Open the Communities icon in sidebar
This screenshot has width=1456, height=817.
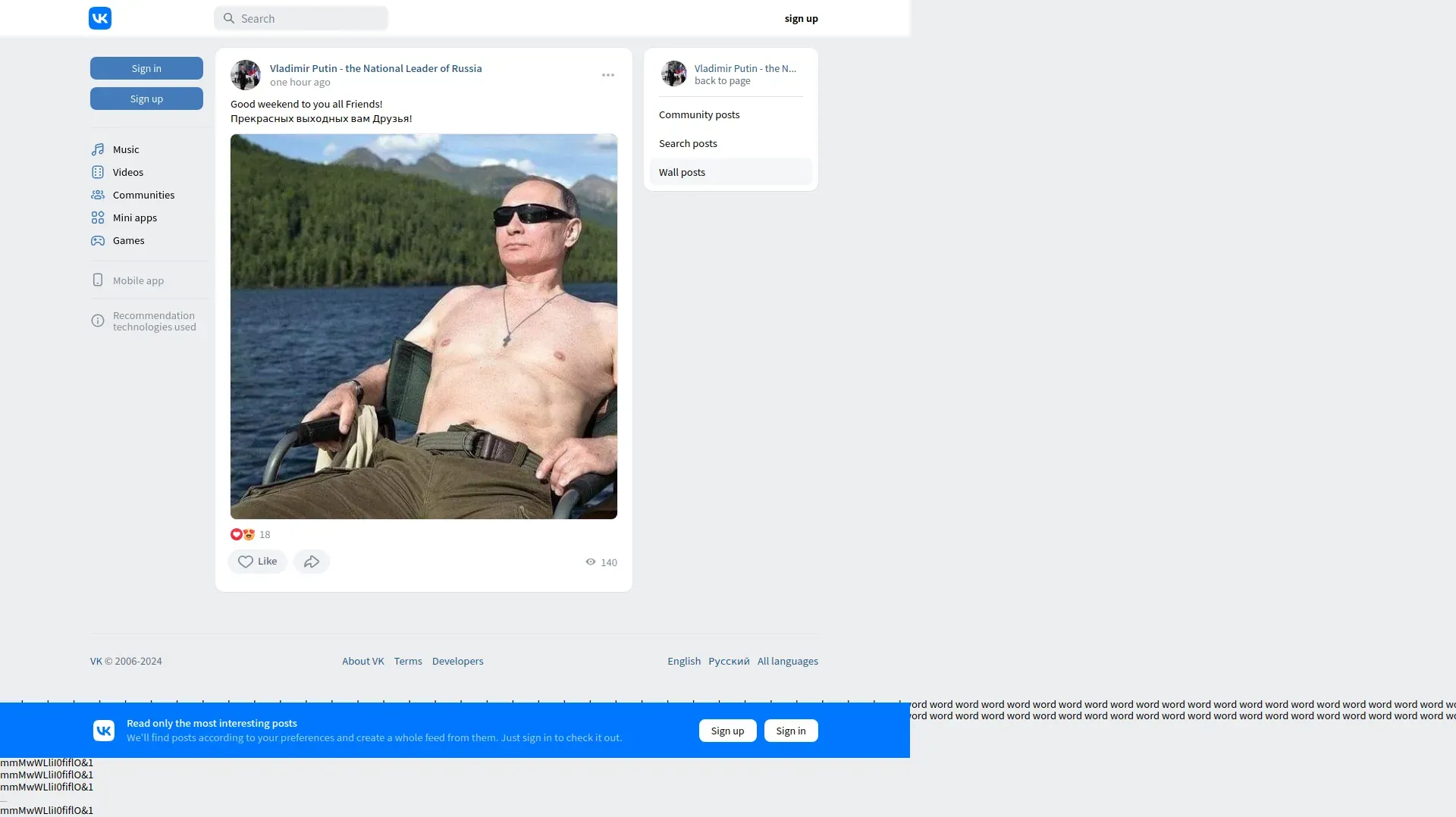[98, 195]
